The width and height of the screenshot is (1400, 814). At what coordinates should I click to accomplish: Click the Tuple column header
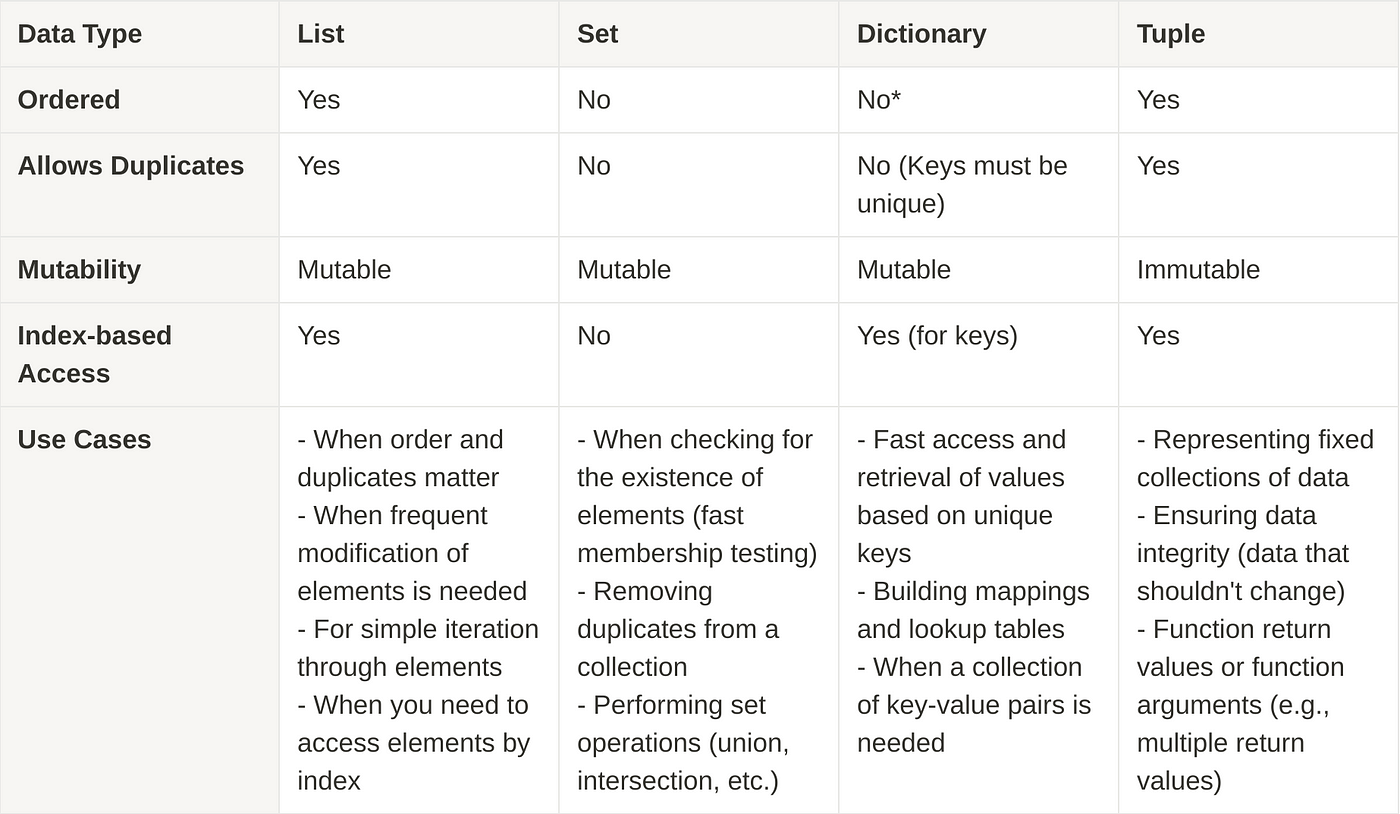click(1259, 34)
